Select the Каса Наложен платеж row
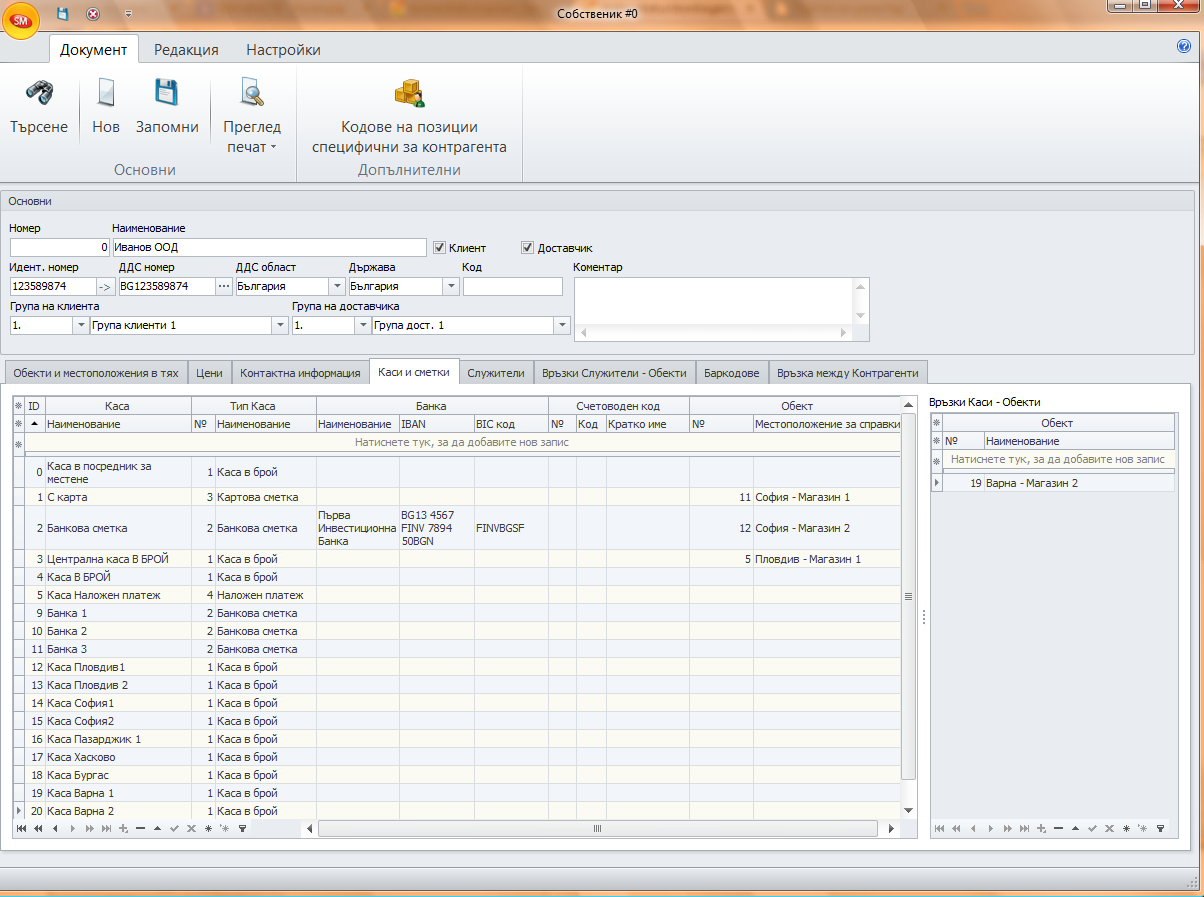1204x897 pixels. pyautogui.click(x=463, y=595)
